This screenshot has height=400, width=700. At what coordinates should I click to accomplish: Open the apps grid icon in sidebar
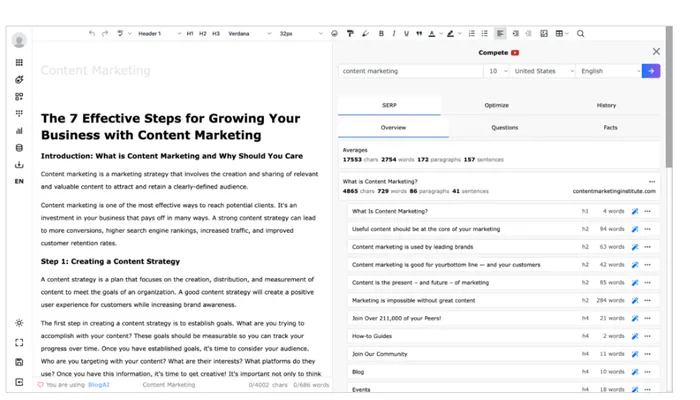(19, 62)
